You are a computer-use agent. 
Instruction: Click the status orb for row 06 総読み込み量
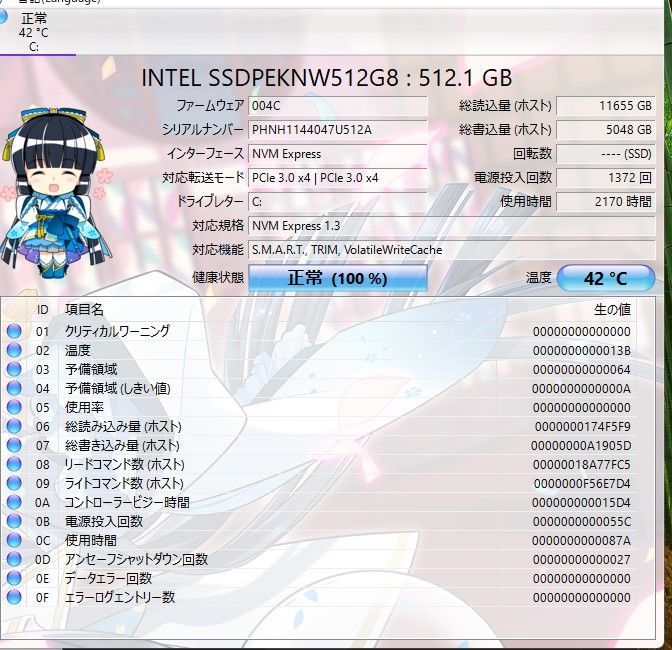[x=14, y=426]
